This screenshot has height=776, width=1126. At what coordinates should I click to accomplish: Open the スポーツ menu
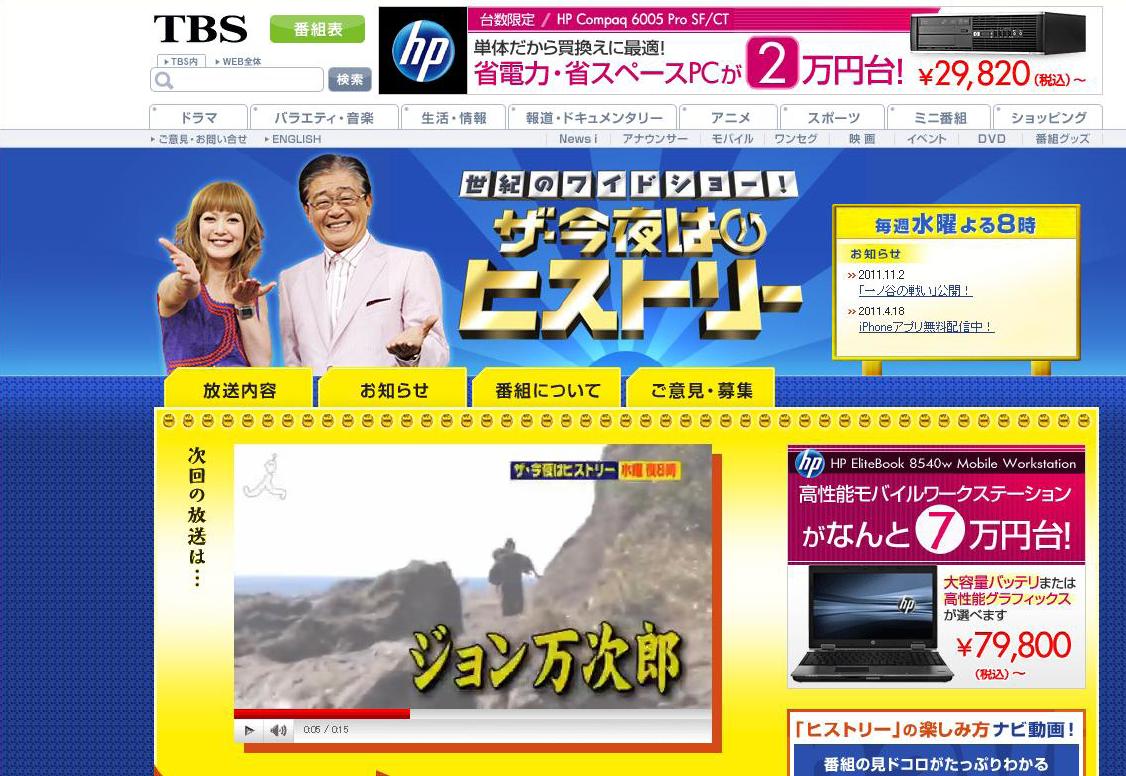pos(833,118)
